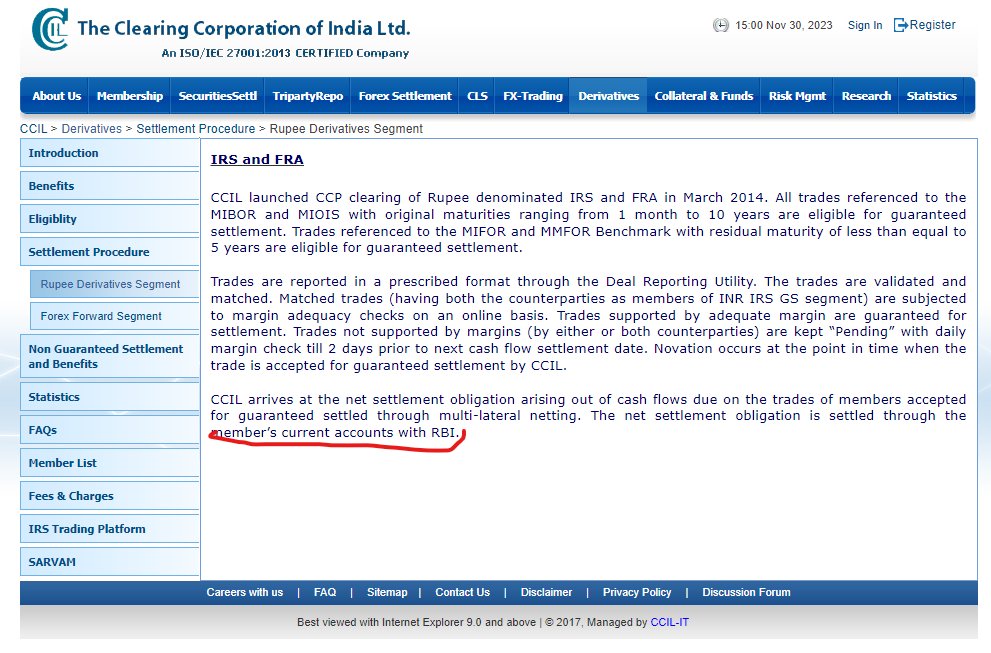Screen dimensions: 991x653
Task: Open Settlement Procedure in the sidebar
Action: point(109,252)
